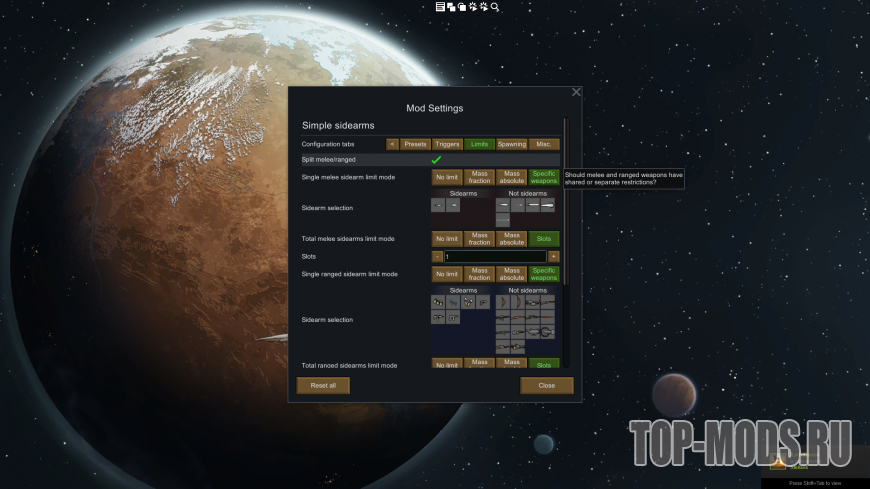Click the Split melee/ranged label

coord(328,160)
